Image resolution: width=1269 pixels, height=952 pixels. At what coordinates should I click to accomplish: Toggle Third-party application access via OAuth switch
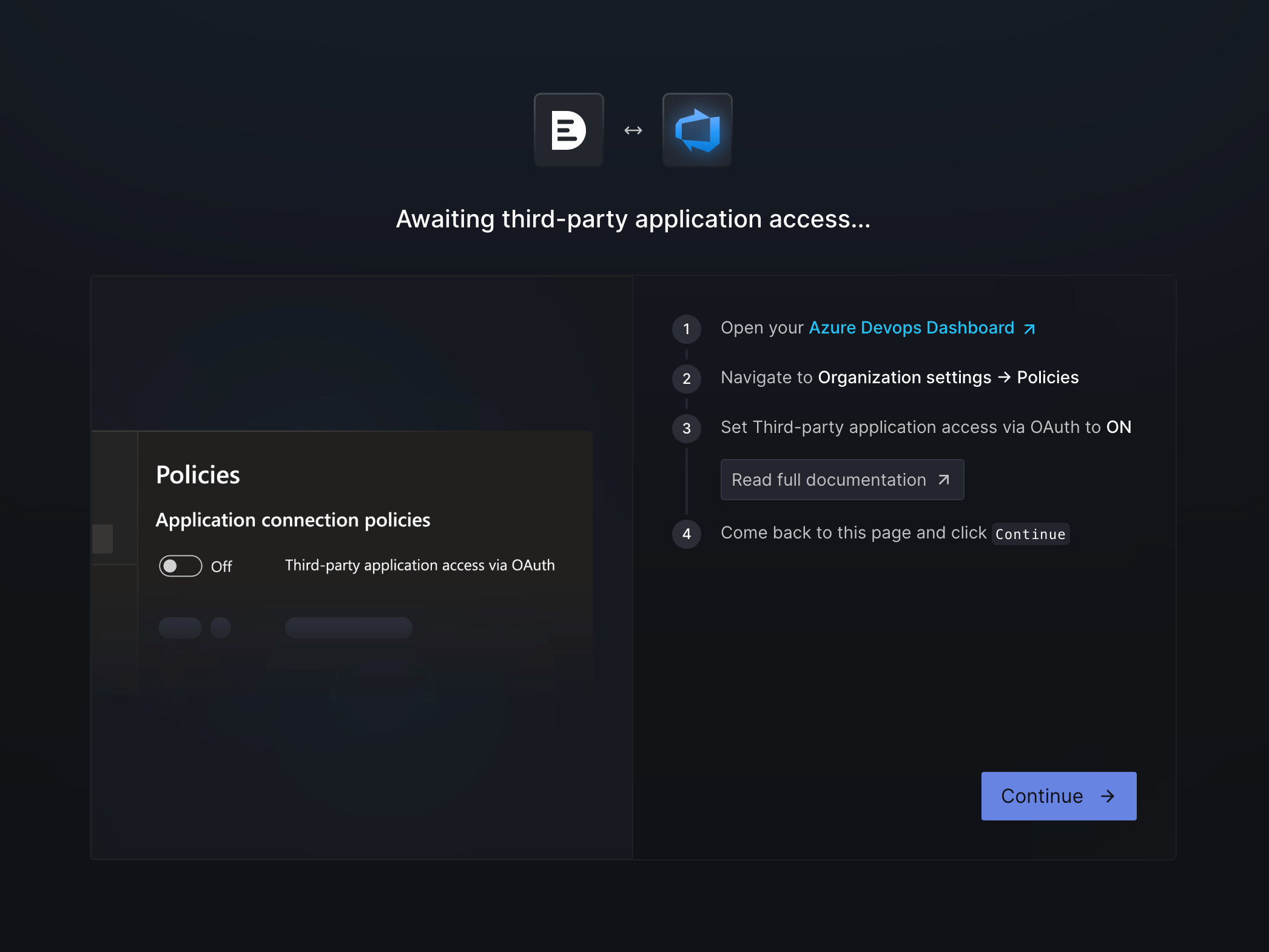coord(180,566)
